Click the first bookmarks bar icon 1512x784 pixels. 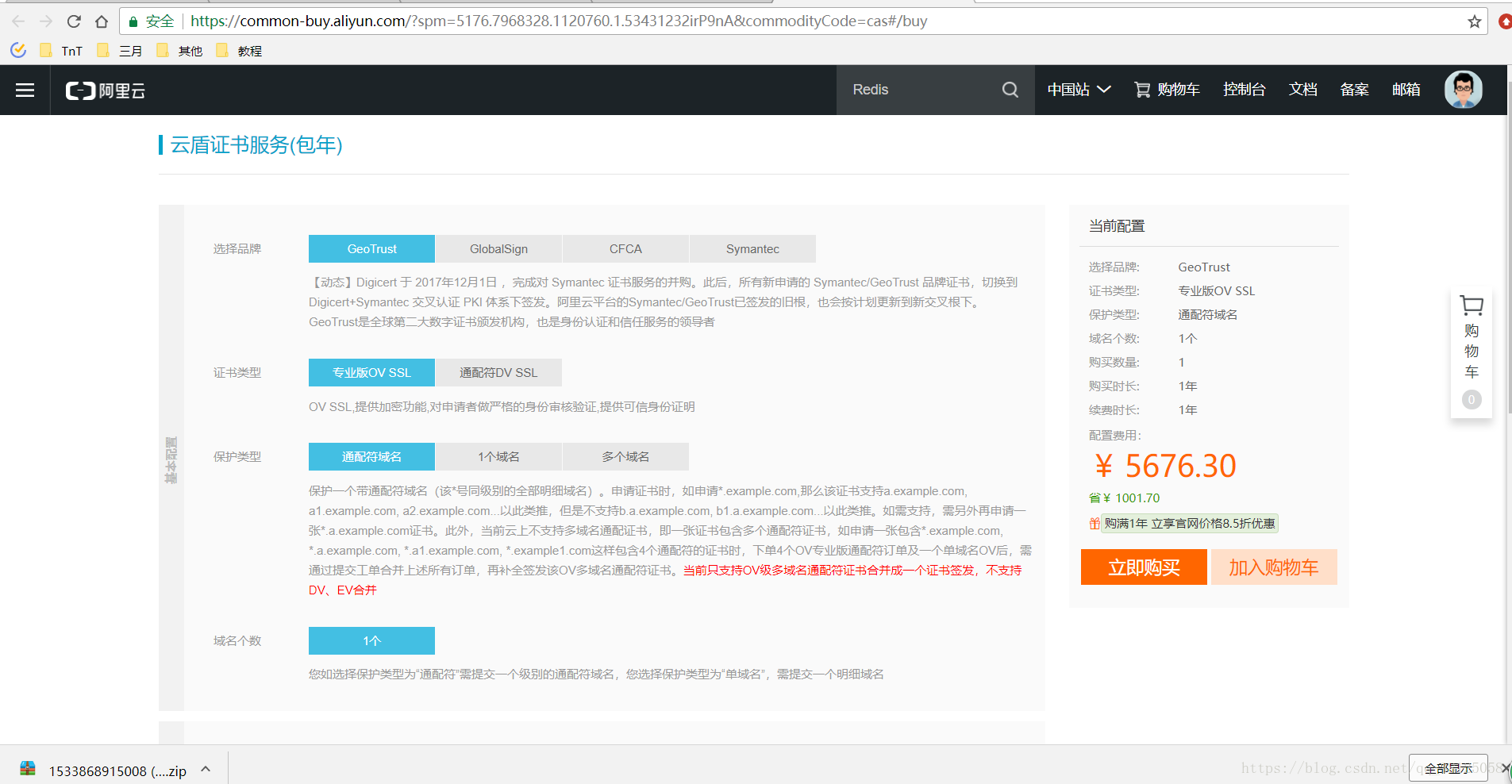[18, 51]
